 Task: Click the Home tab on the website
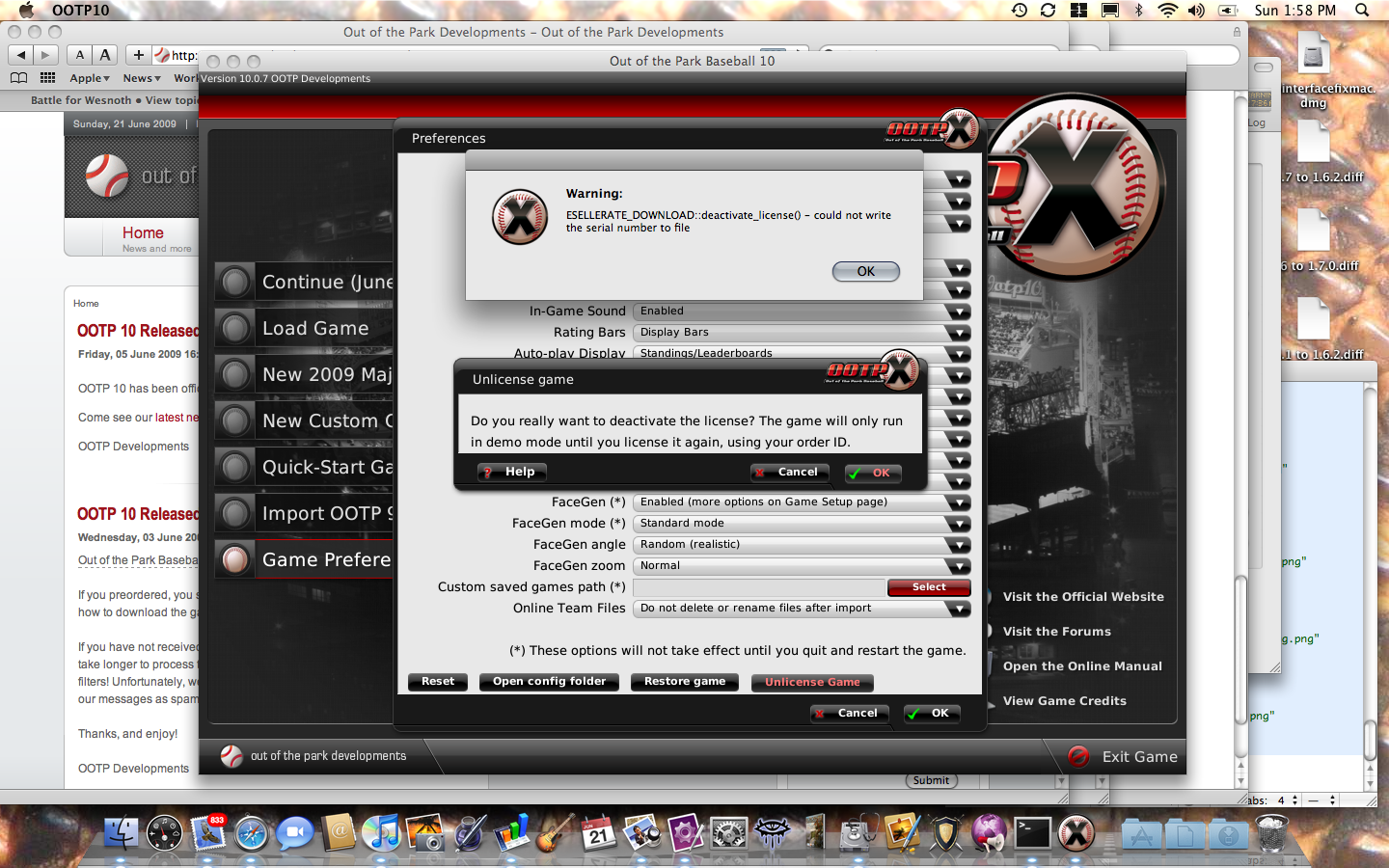(x=143, y=233)
